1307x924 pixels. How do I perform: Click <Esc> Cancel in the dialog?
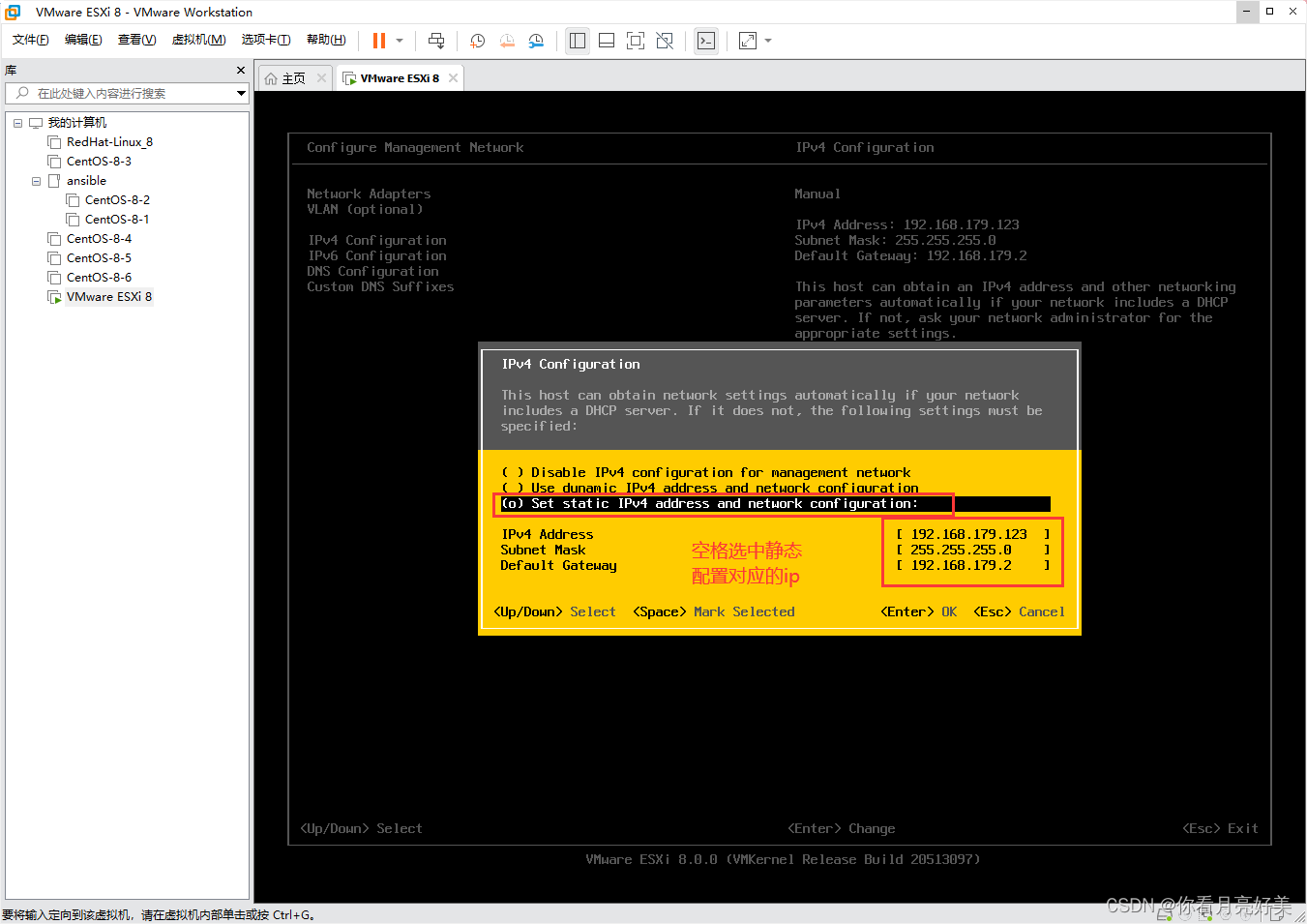(x=1019, y=611)
